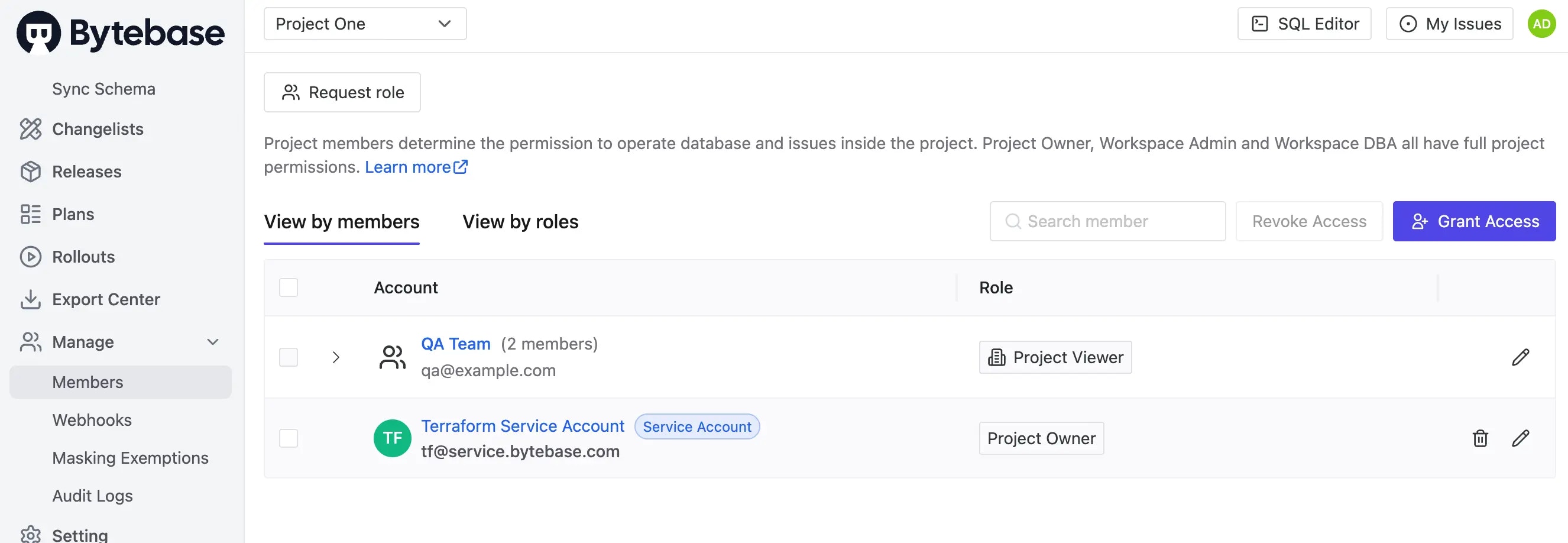Viewport: 1568px width, 543px height.
Task: Click the Export Center download icon
Action: pyautogui.click(x=30, y=299)
